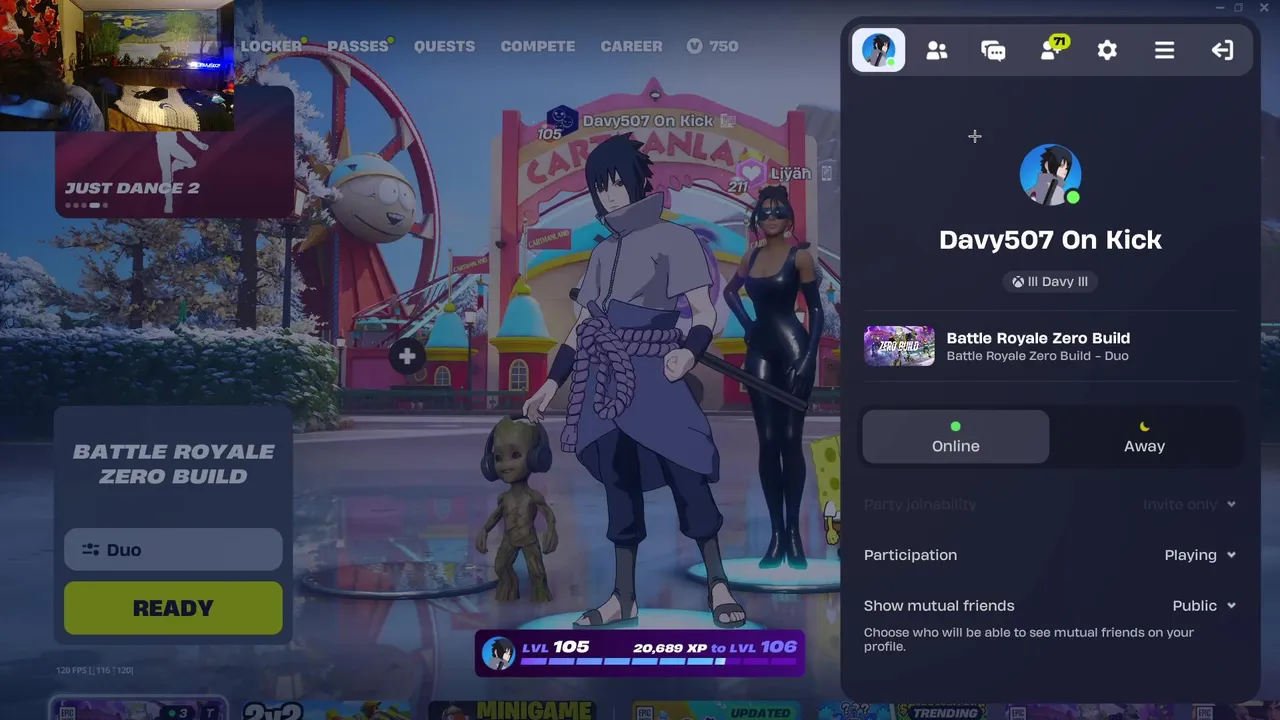Click the Zero Build game thumbnail in the sidebar

899,346
